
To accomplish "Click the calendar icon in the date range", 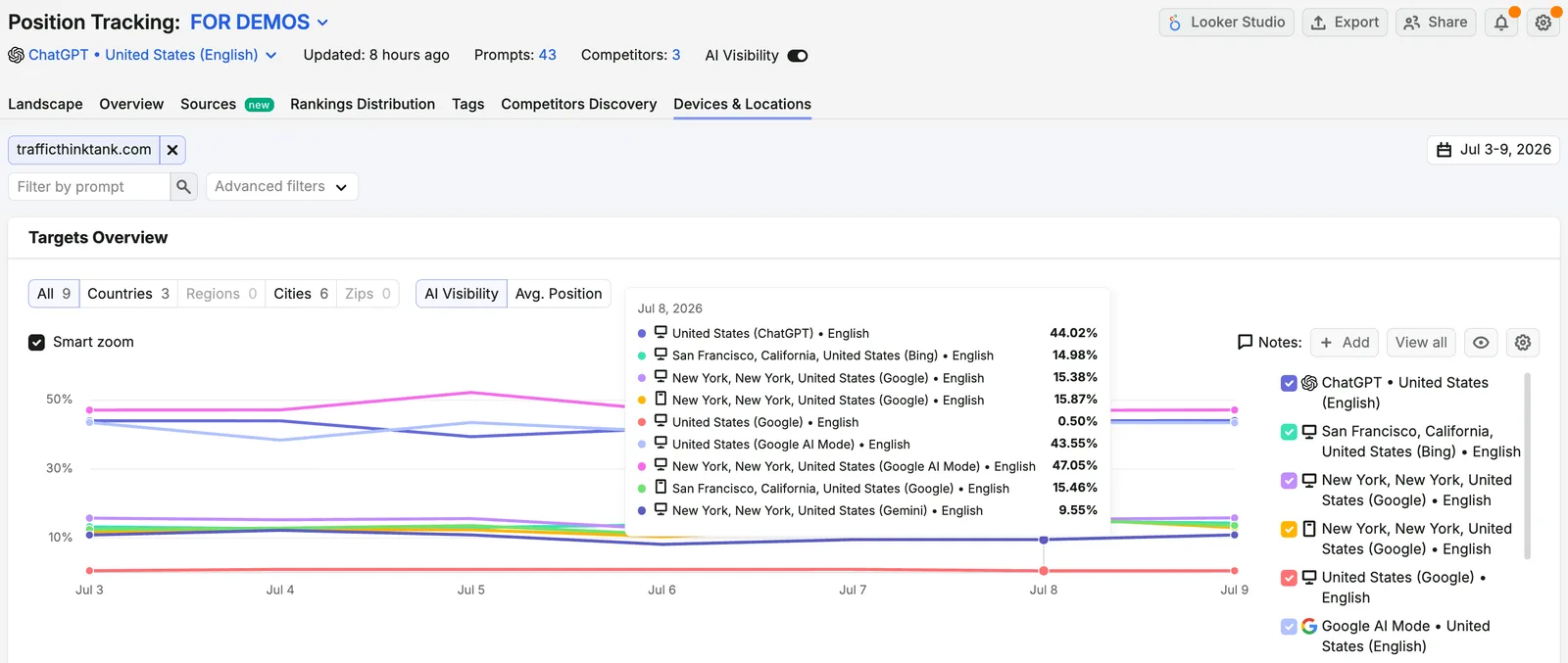I will (1444, 150).
